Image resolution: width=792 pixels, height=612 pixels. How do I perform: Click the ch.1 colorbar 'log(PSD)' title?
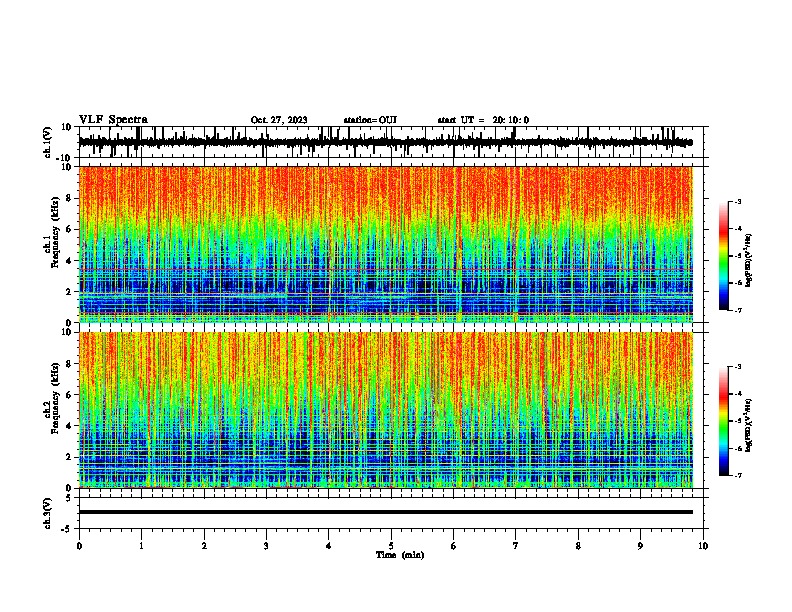point(749,260)
